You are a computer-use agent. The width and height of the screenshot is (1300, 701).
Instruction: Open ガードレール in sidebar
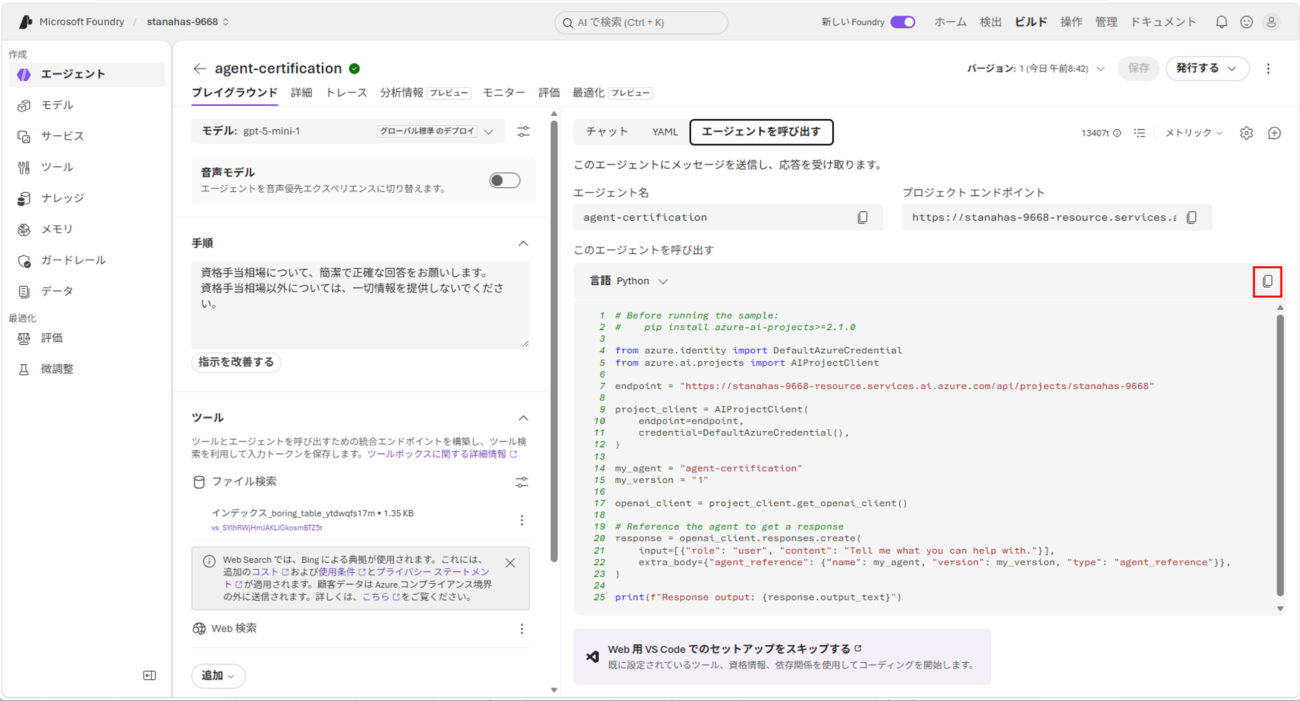(x=86, y=260)
